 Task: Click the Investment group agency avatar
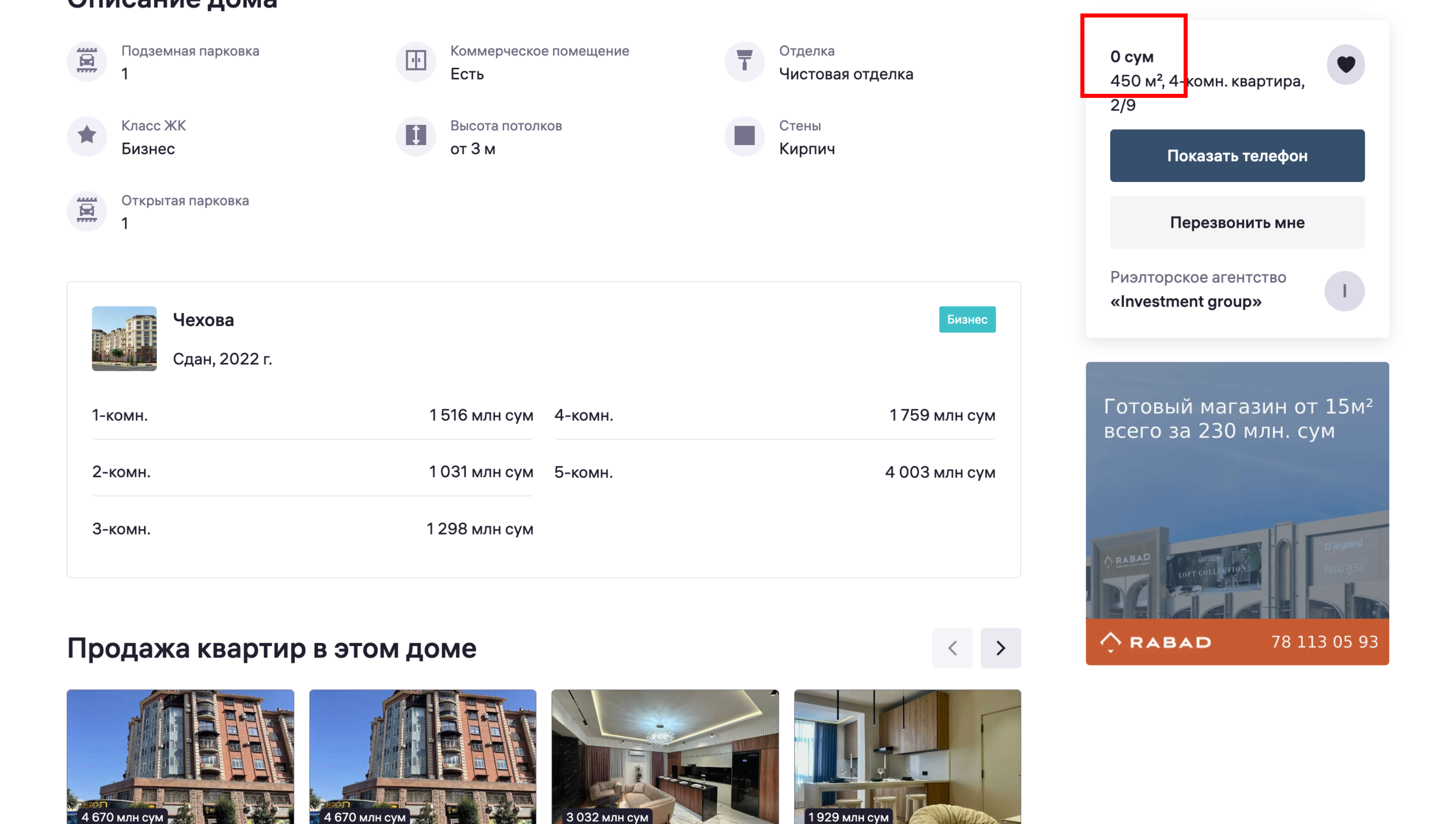tap(1344, 291)
